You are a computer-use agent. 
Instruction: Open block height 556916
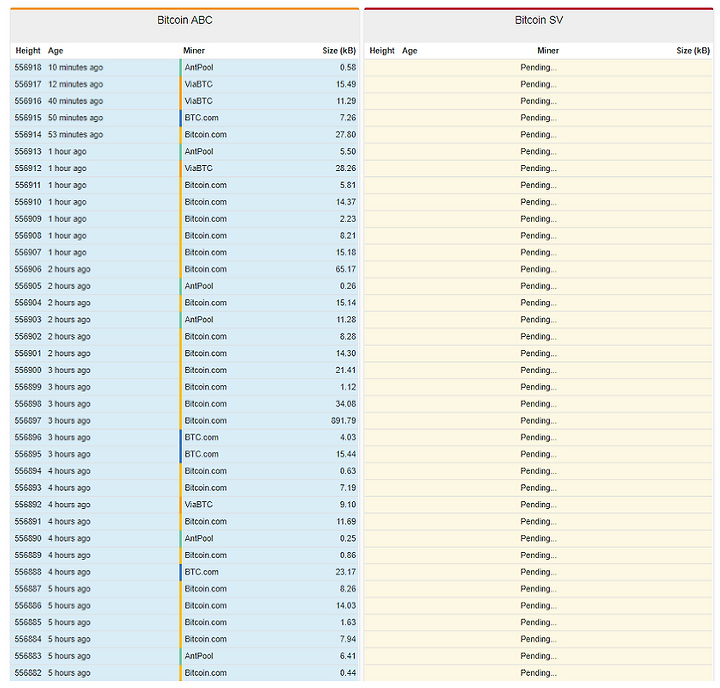(28, 101)
